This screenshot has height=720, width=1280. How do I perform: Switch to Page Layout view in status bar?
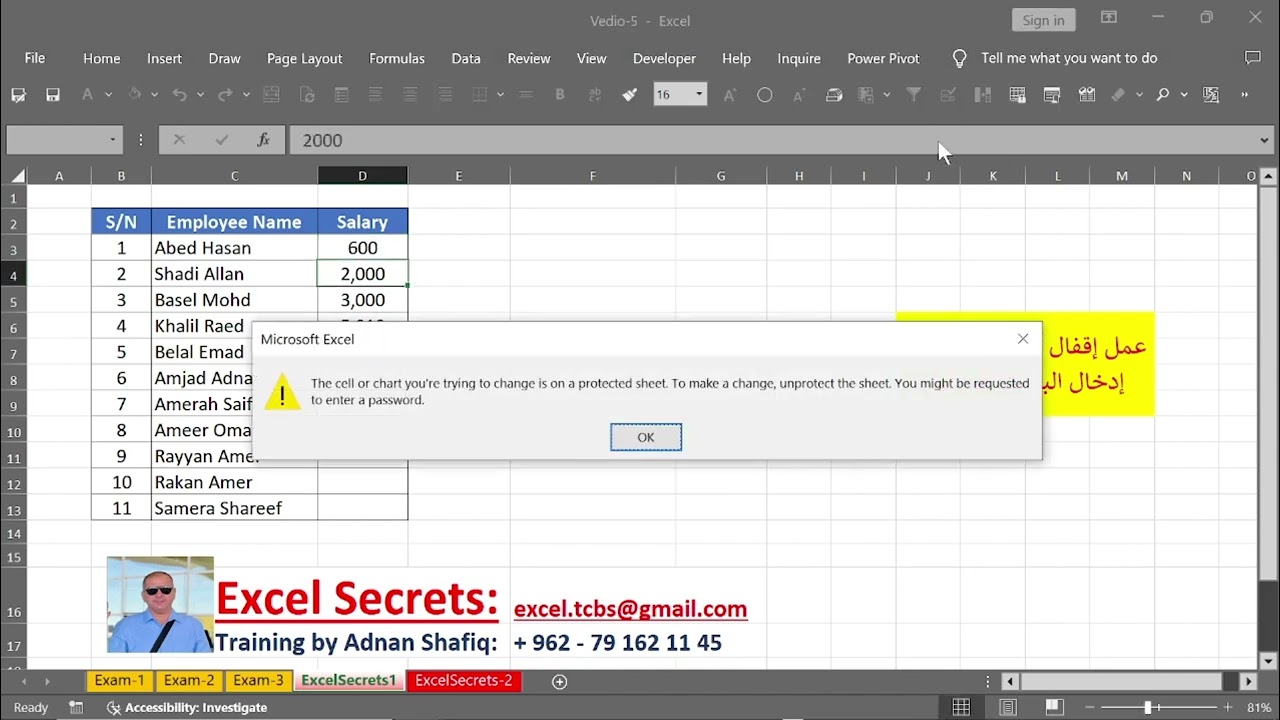coord(1007,707)
